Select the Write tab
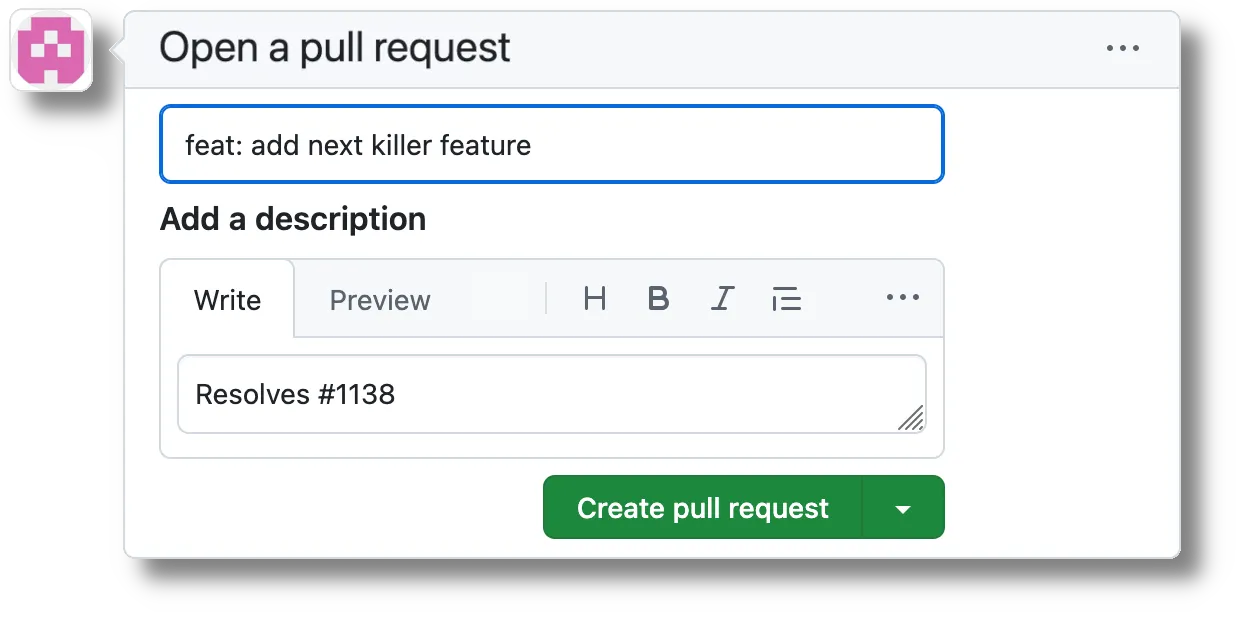The height and width of the screenshot is (620, 1240). [227, 299]
